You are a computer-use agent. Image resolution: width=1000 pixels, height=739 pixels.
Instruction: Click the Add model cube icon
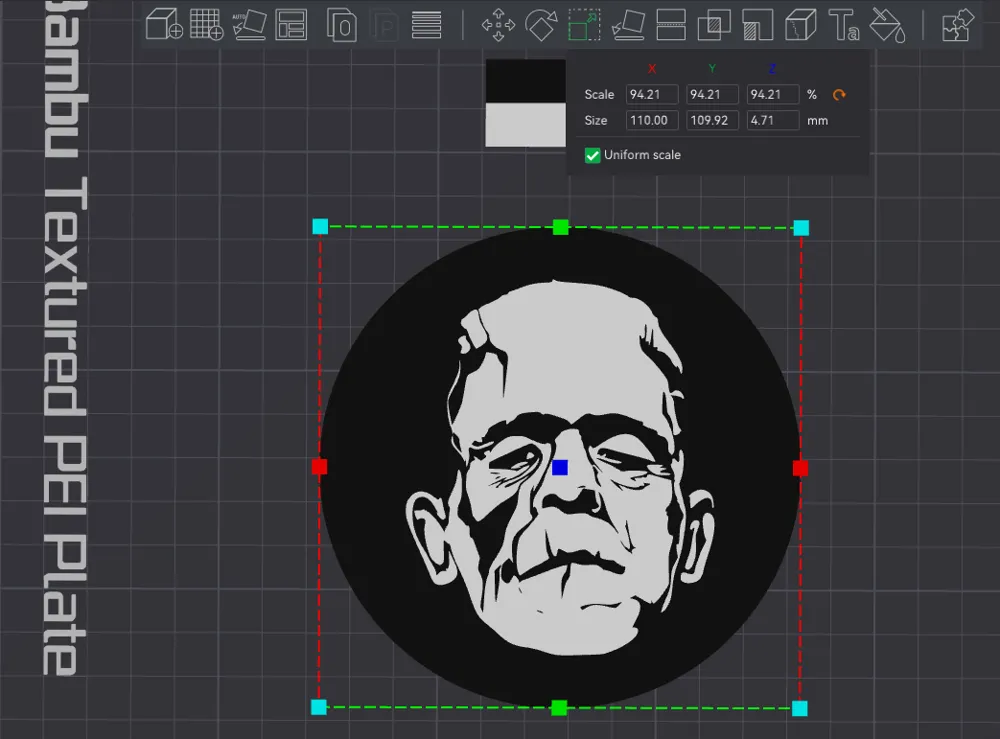coord(163,24)
